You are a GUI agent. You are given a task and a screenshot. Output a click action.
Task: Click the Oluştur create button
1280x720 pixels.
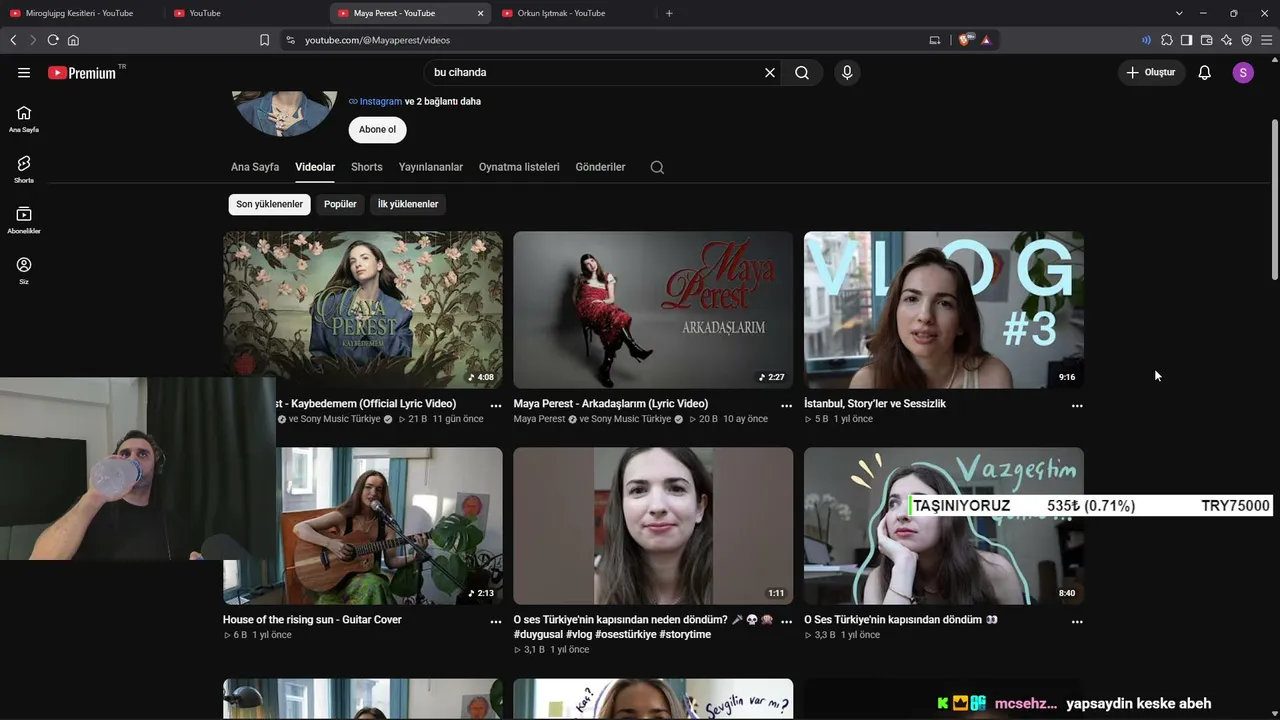(x=1151, y=73)
